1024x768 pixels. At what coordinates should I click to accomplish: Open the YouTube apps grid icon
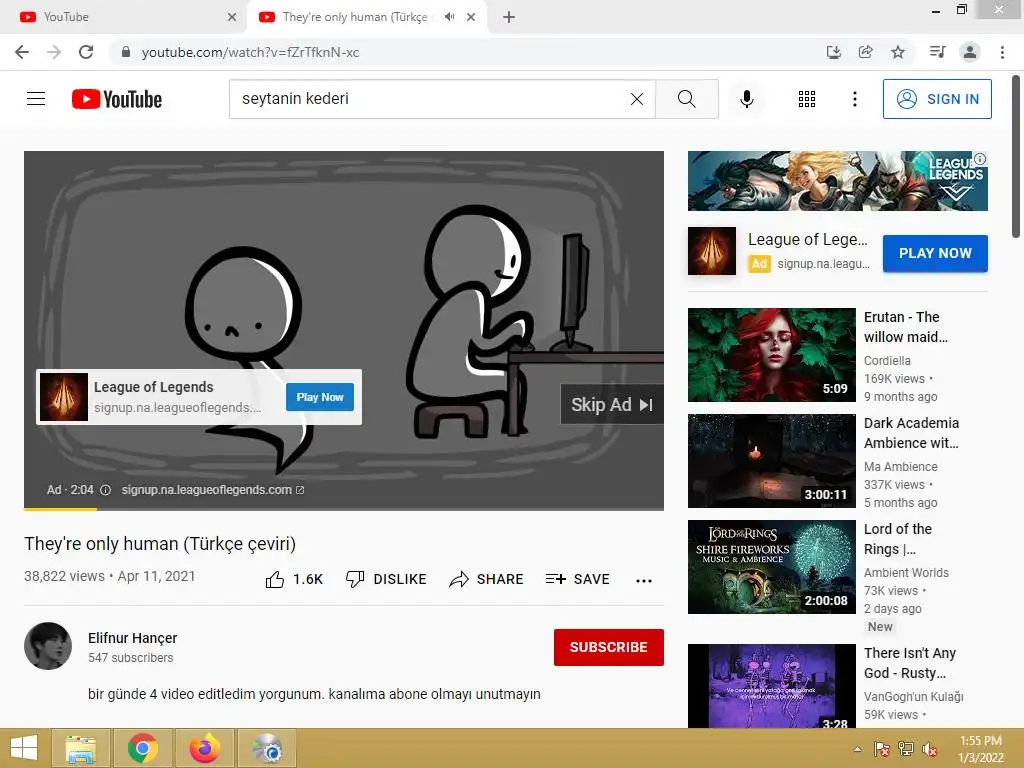pos(807,99)
